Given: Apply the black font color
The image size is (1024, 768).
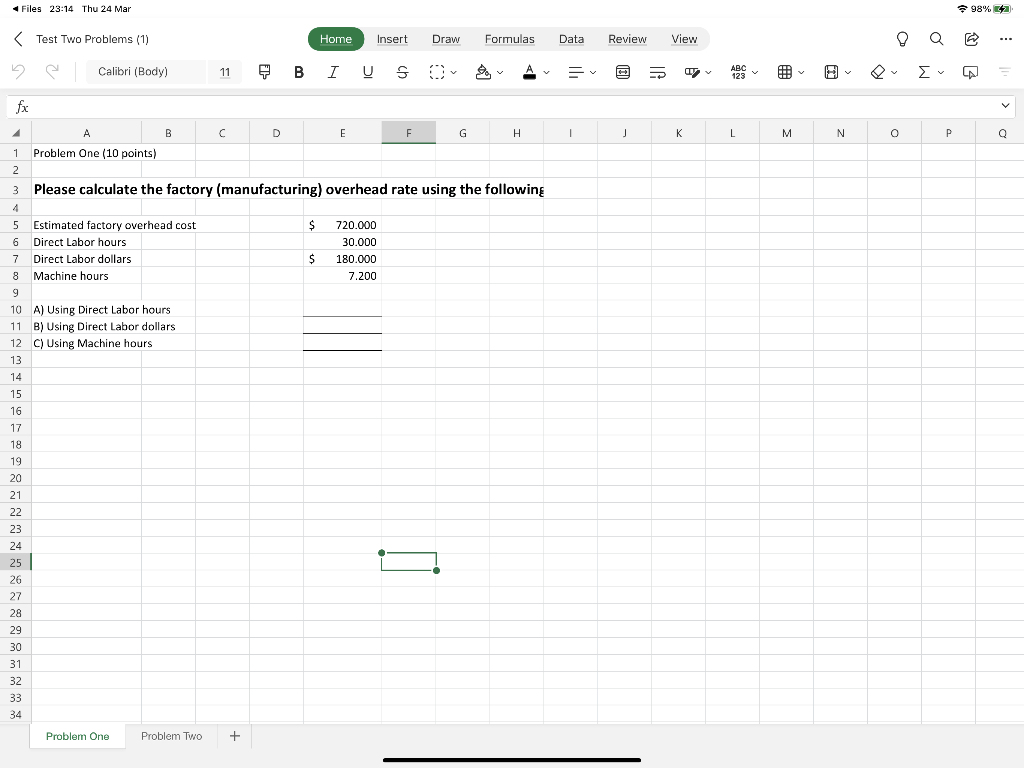Looking at the screenshot, I should pyautogui.click(x=530, y=72).
